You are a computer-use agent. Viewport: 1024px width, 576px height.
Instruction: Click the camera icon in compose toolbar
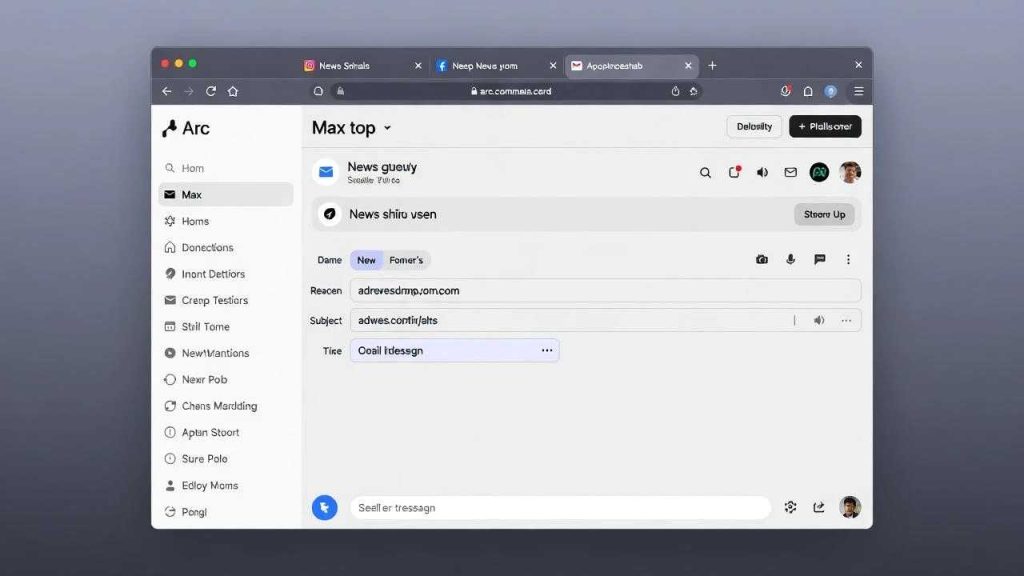pos(762,260)
